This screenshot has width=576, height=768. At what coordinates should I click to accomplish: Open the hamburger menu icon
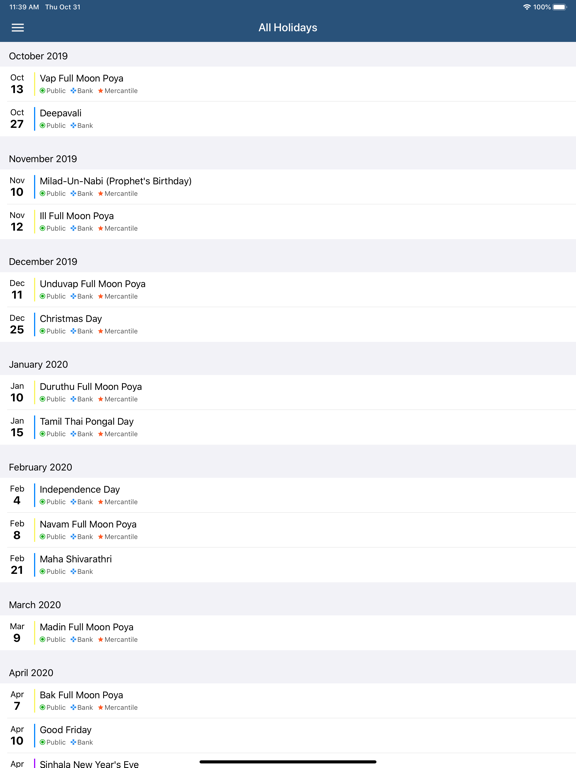pos(18,28)
